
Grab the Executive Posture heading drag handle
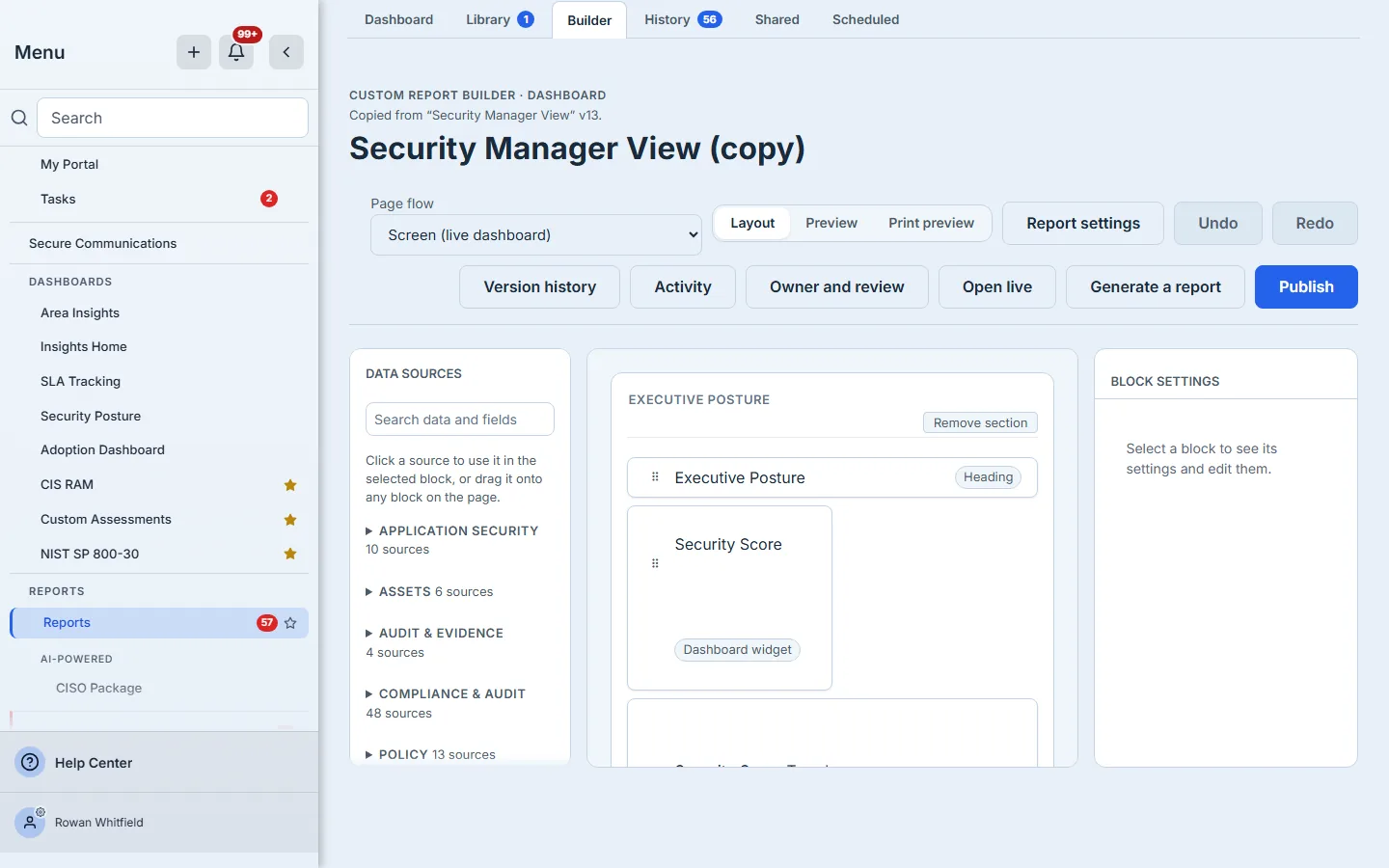pos(655,477)
